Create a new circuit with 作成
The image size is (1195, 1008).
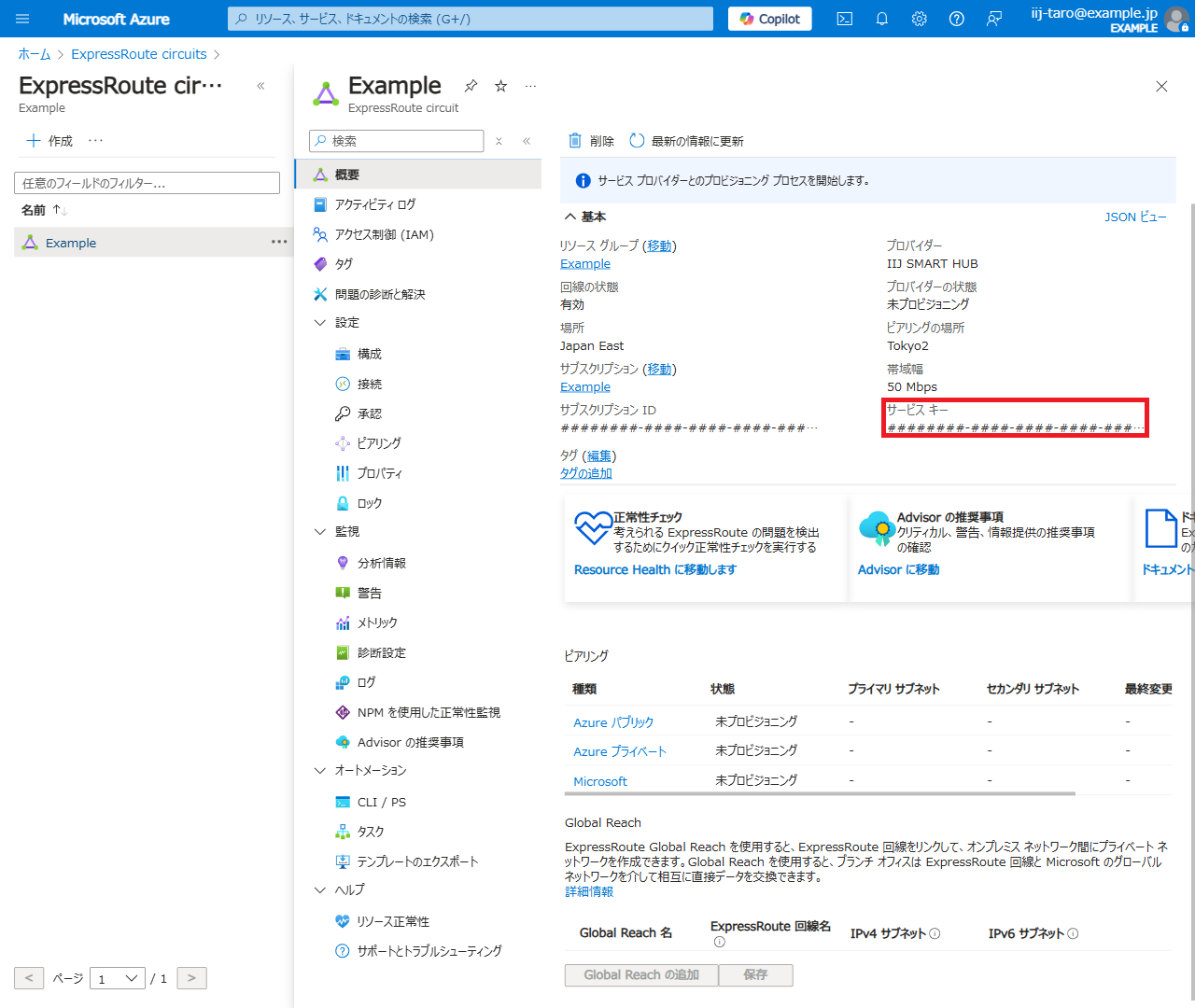click(x=49, y=141)
